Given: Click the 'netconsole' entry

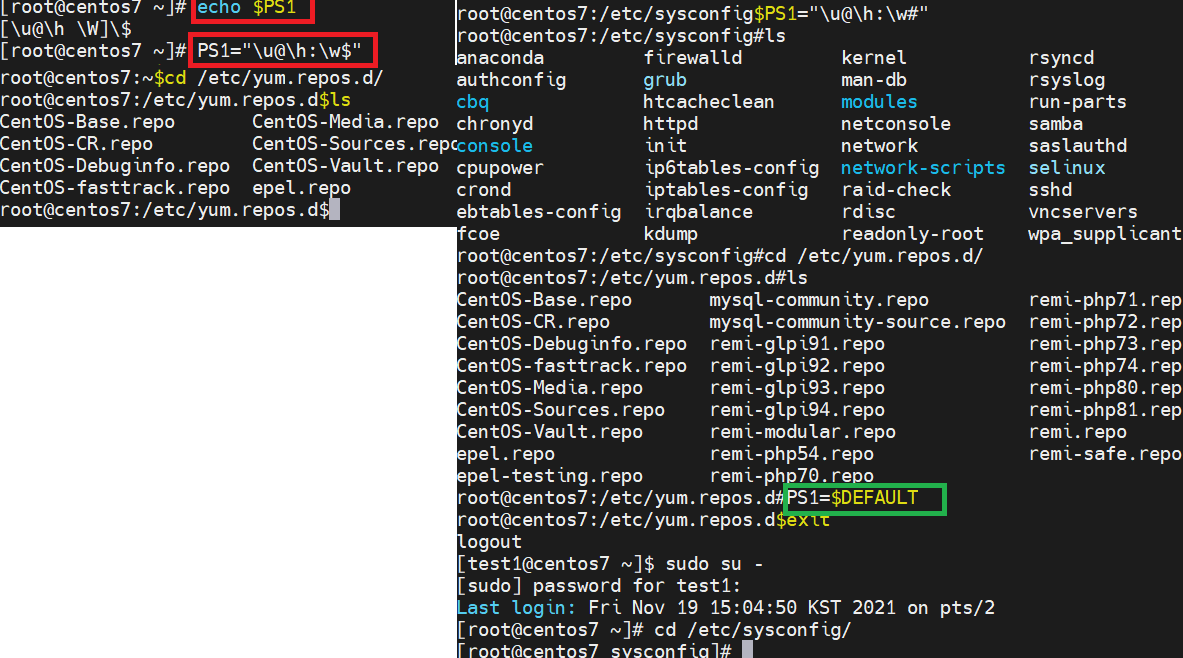Looking at the screenshot, I should point(896,123).
